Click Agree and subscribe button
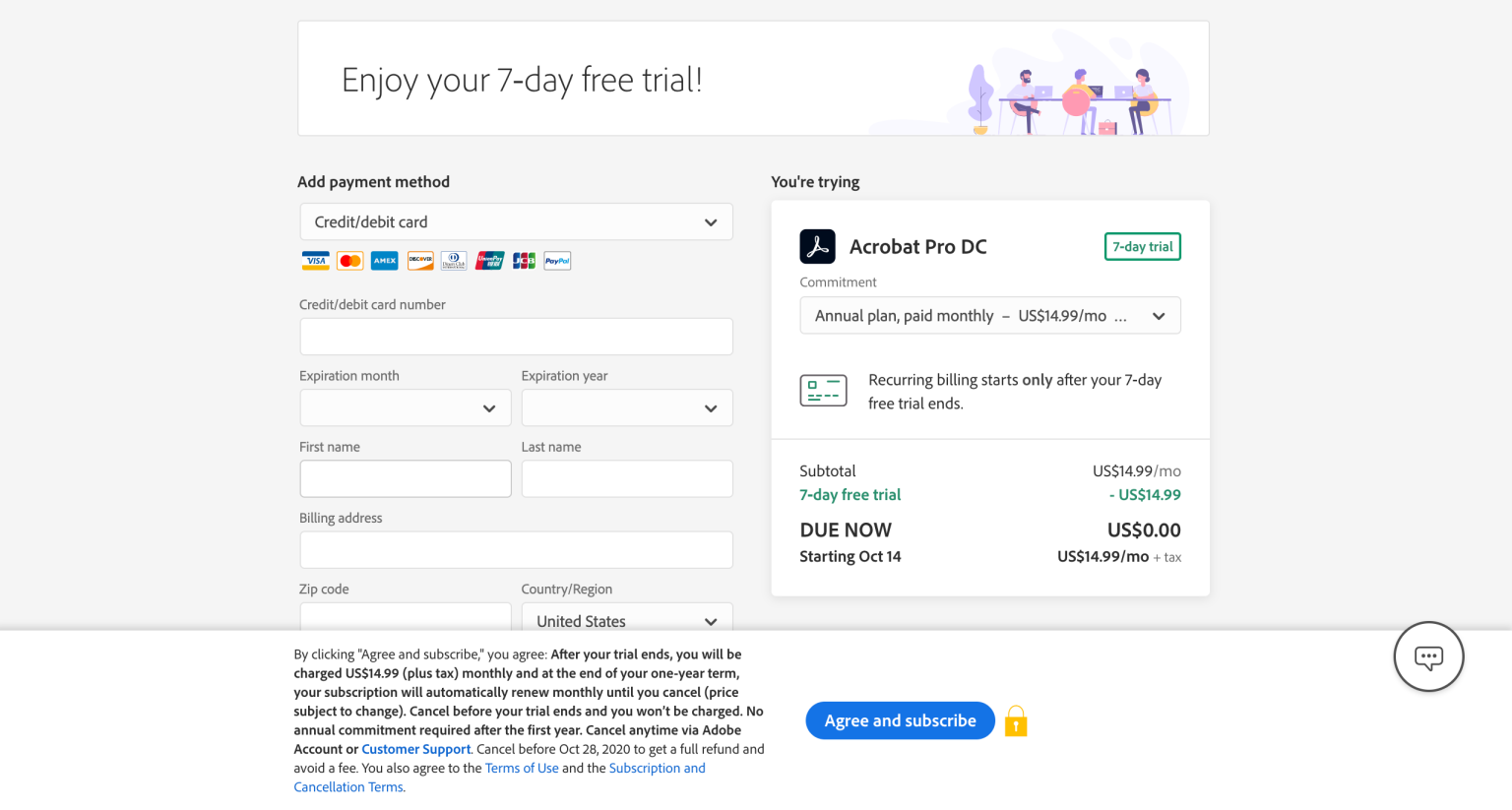Image resolution: width=1512 pixels, height=810 pixels. click(900, 720)
